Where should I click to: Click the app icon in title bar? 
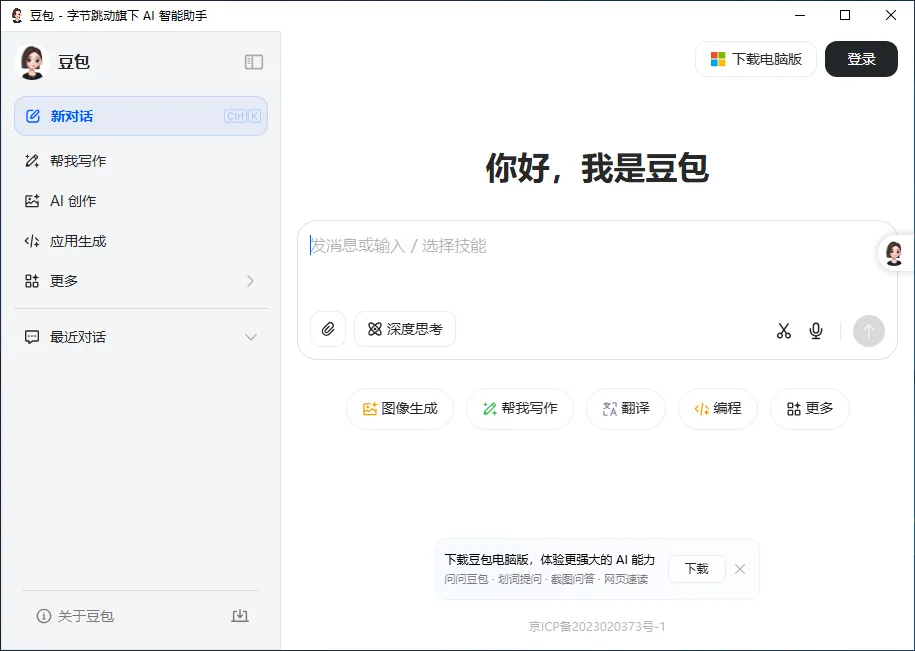(x=18, y=15)
